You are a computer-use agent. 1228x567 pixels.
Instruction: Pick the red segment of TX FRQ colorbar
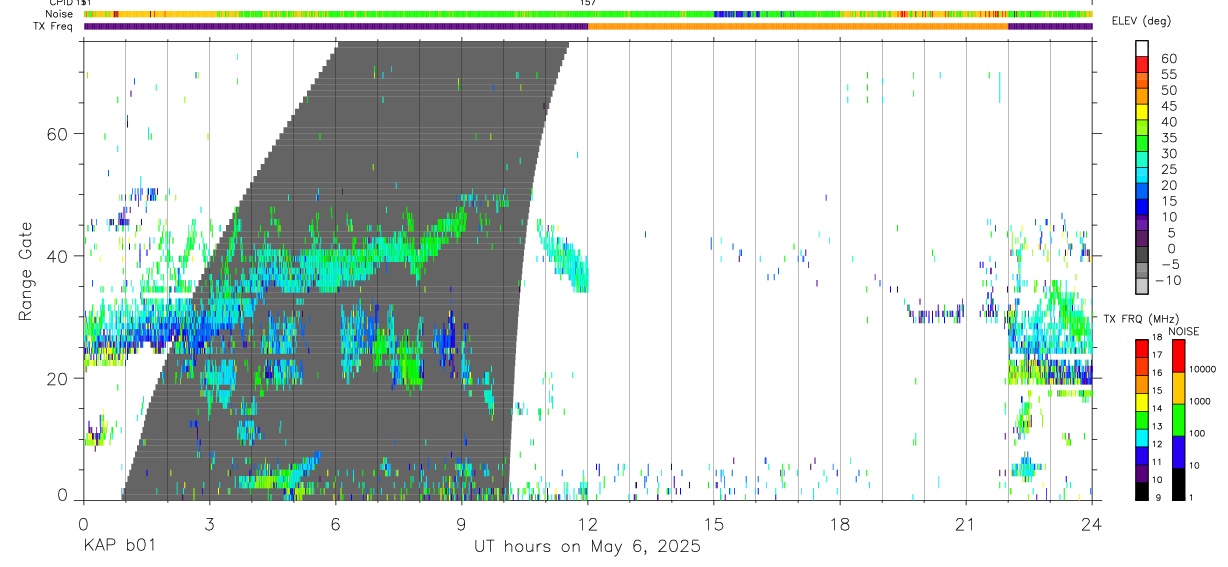pos(1142,348)
